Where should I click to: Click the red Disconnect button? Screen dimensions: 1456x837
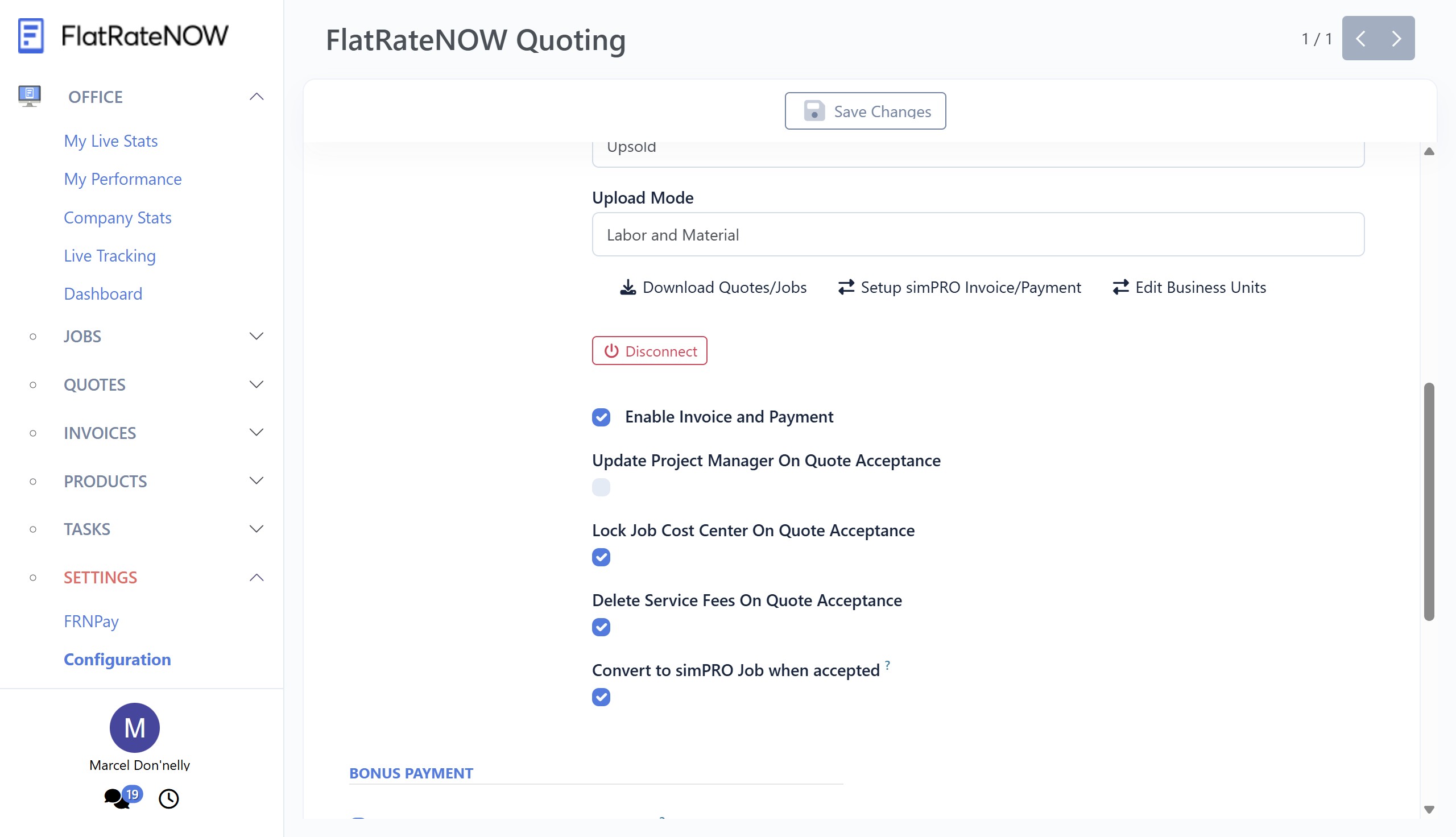coord(649,351)
